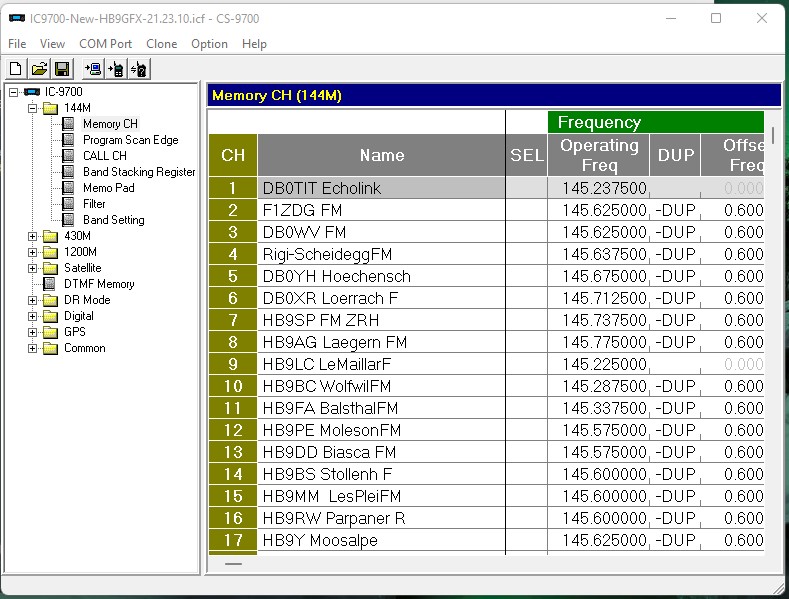Open the Option menu
Screen dimensions: 789x599
[x=209, y=44]
